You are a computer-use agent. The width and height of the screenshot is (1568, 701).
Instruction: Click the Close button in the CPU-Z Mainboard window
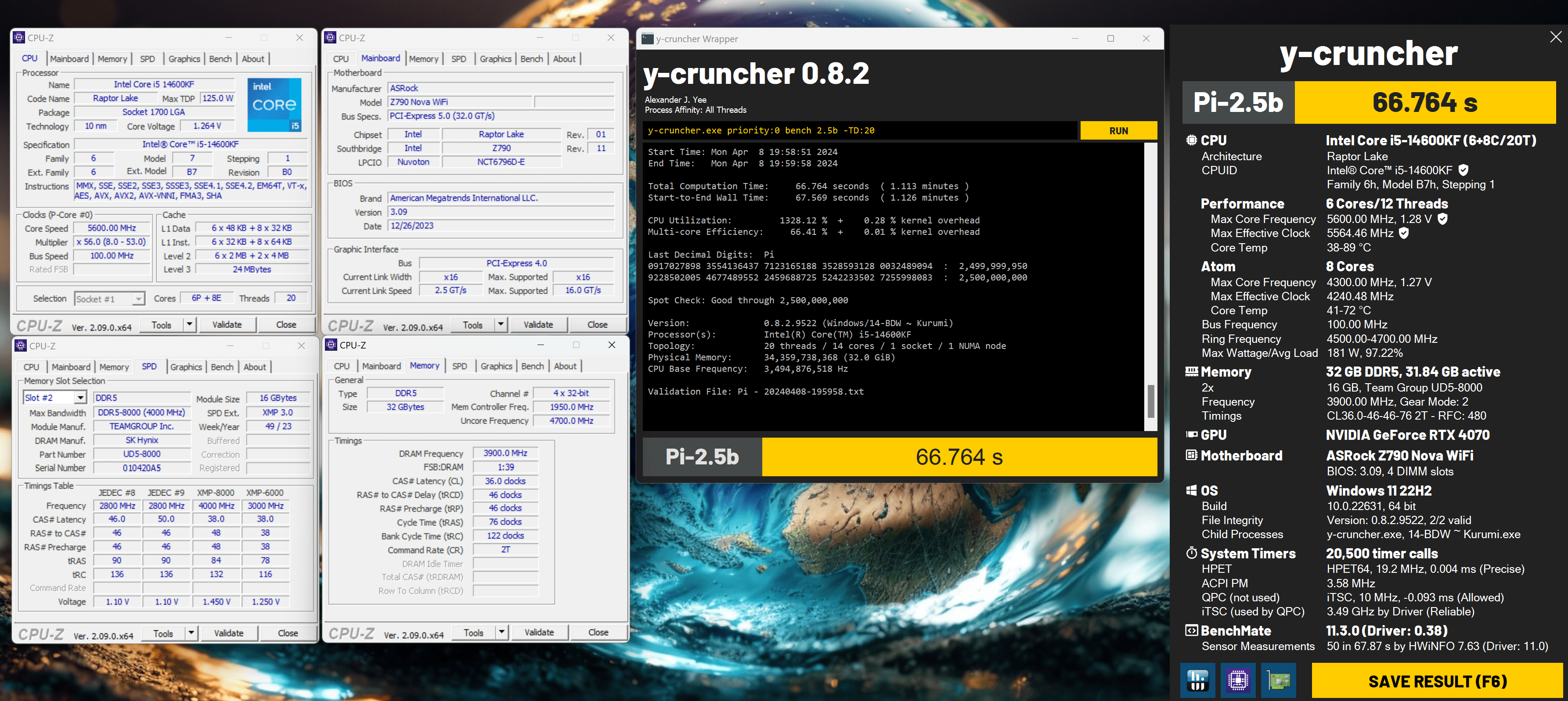(x=597, y=324)
